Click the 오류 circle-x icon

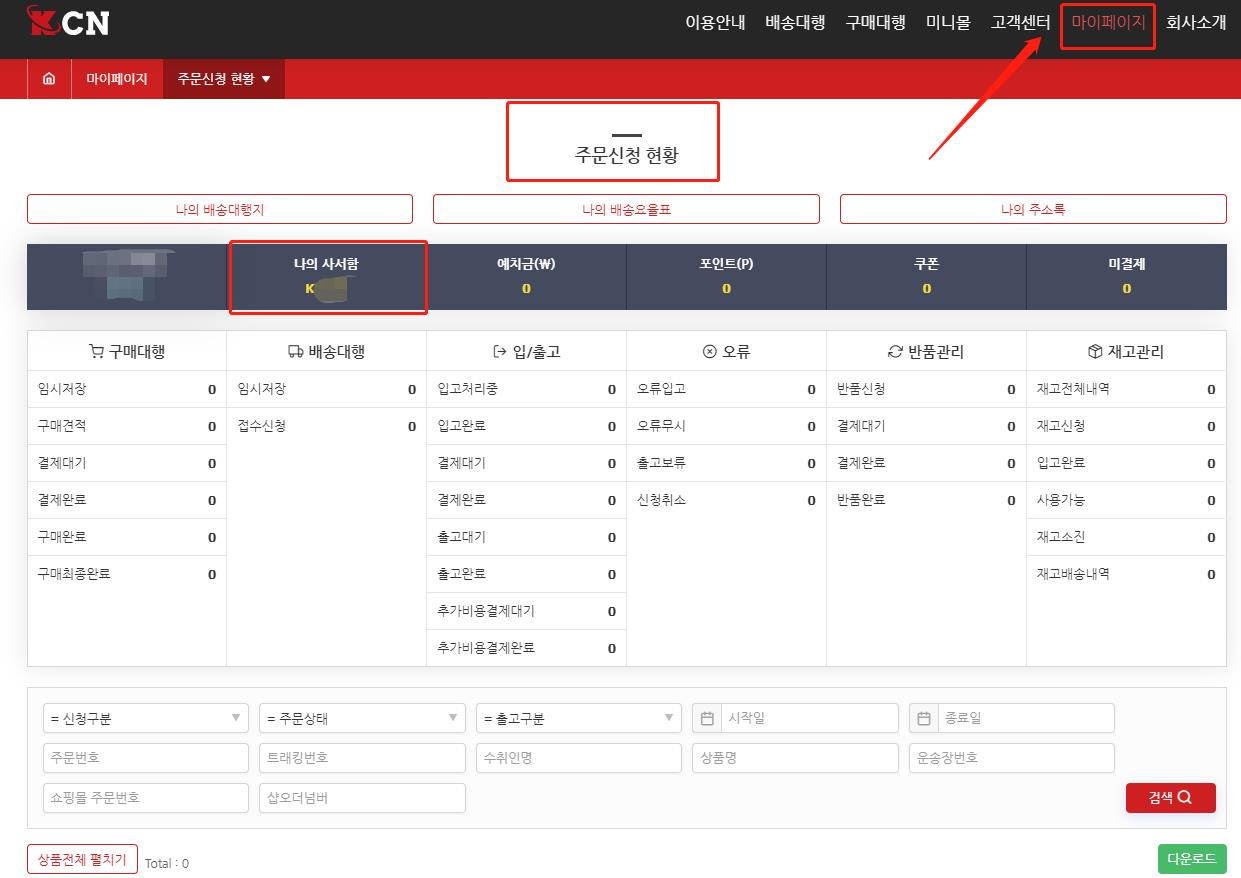pos(710,352)
